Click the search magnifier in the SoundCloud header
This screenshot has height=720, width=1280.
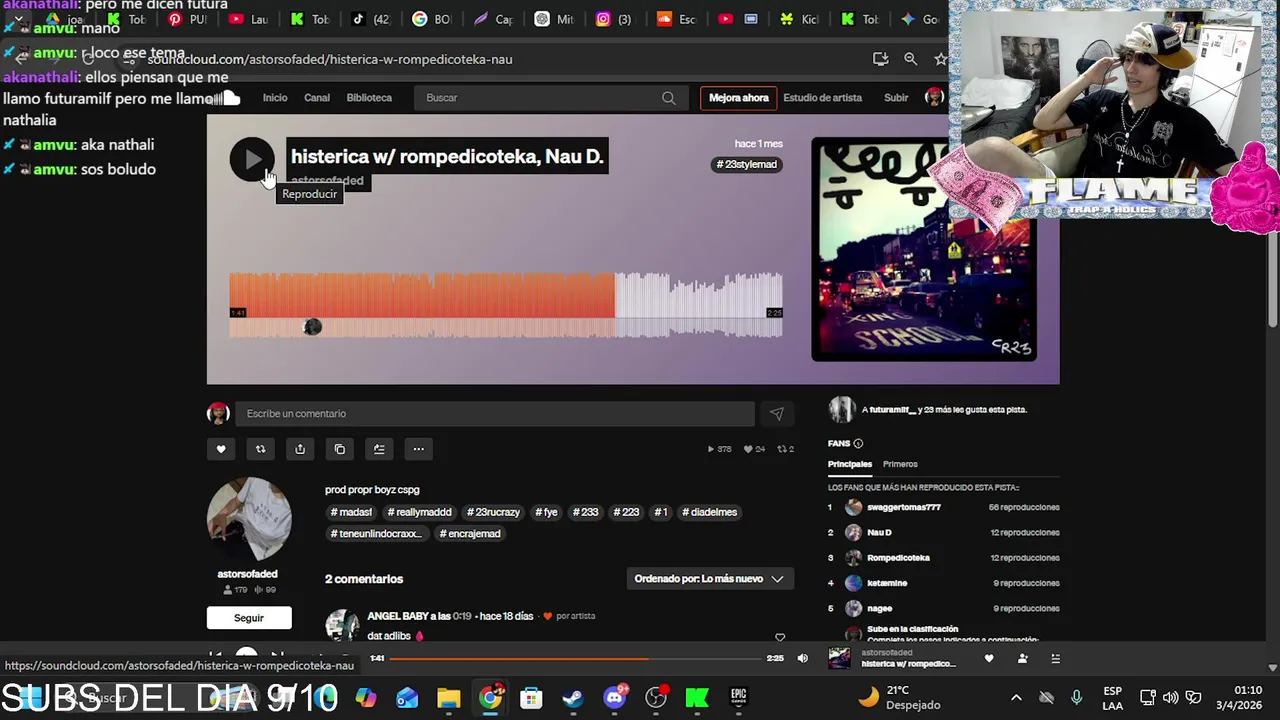[x=668, y=98]
